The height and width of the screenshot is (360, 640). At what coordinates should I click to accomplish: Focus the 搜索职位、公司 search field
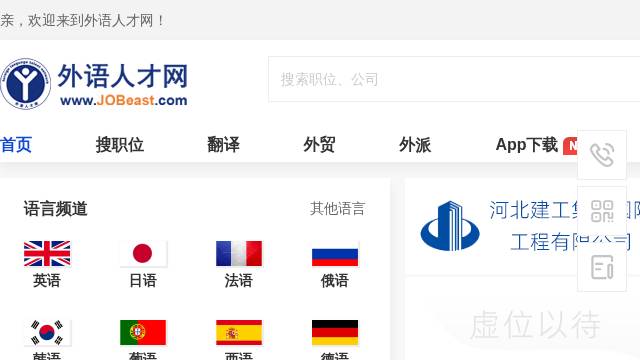point(454,79)
